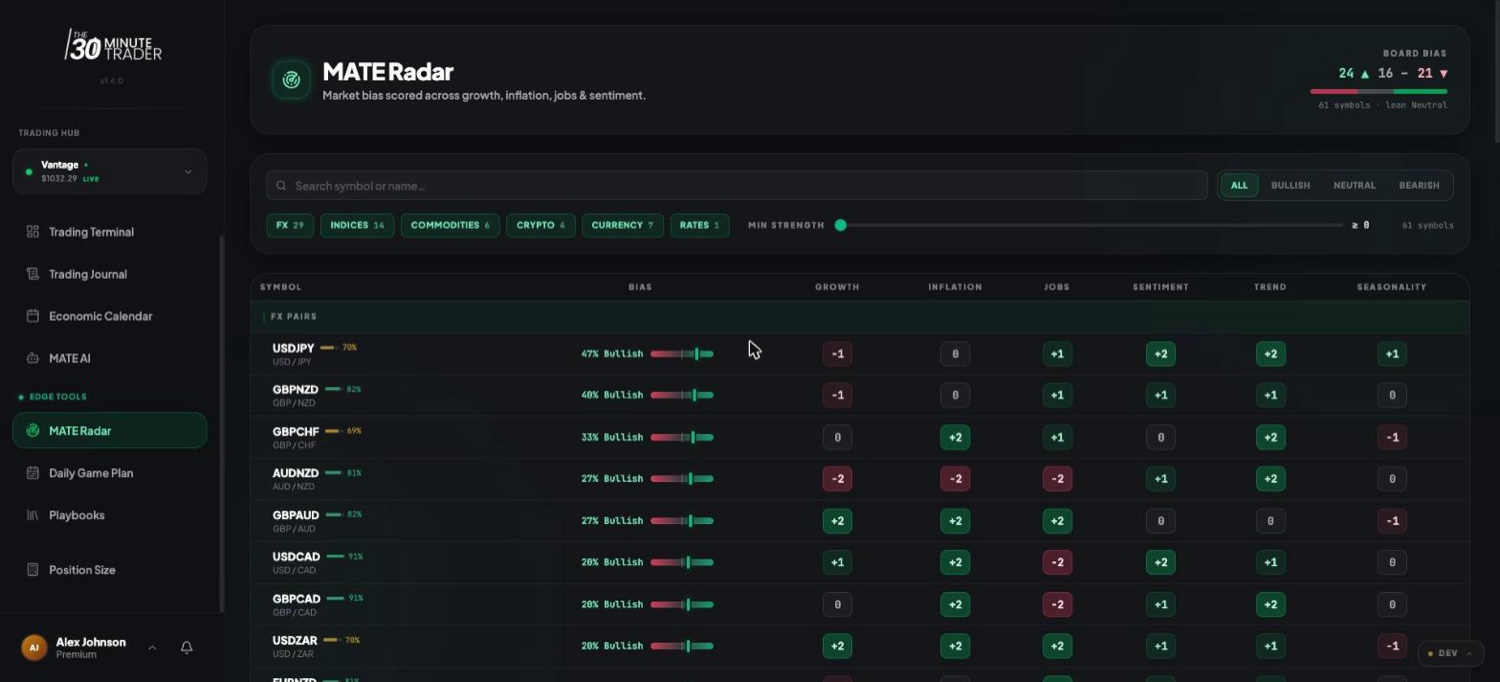Click the Economic Calendar icon
The height and width of the screenshot is (682, 1500).
[33, 316]
